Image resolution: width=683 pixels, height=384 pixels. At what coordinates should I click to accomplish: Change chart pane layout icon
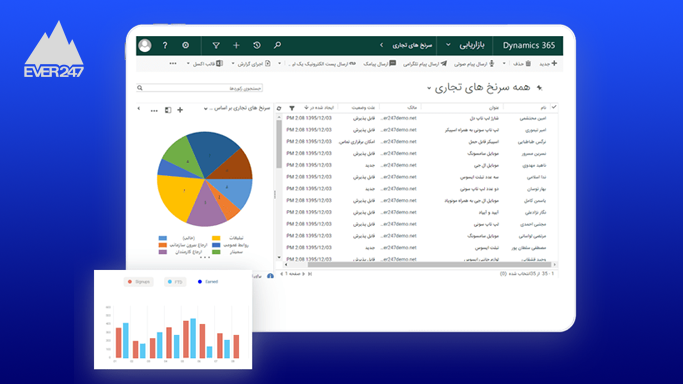(168, 110)
